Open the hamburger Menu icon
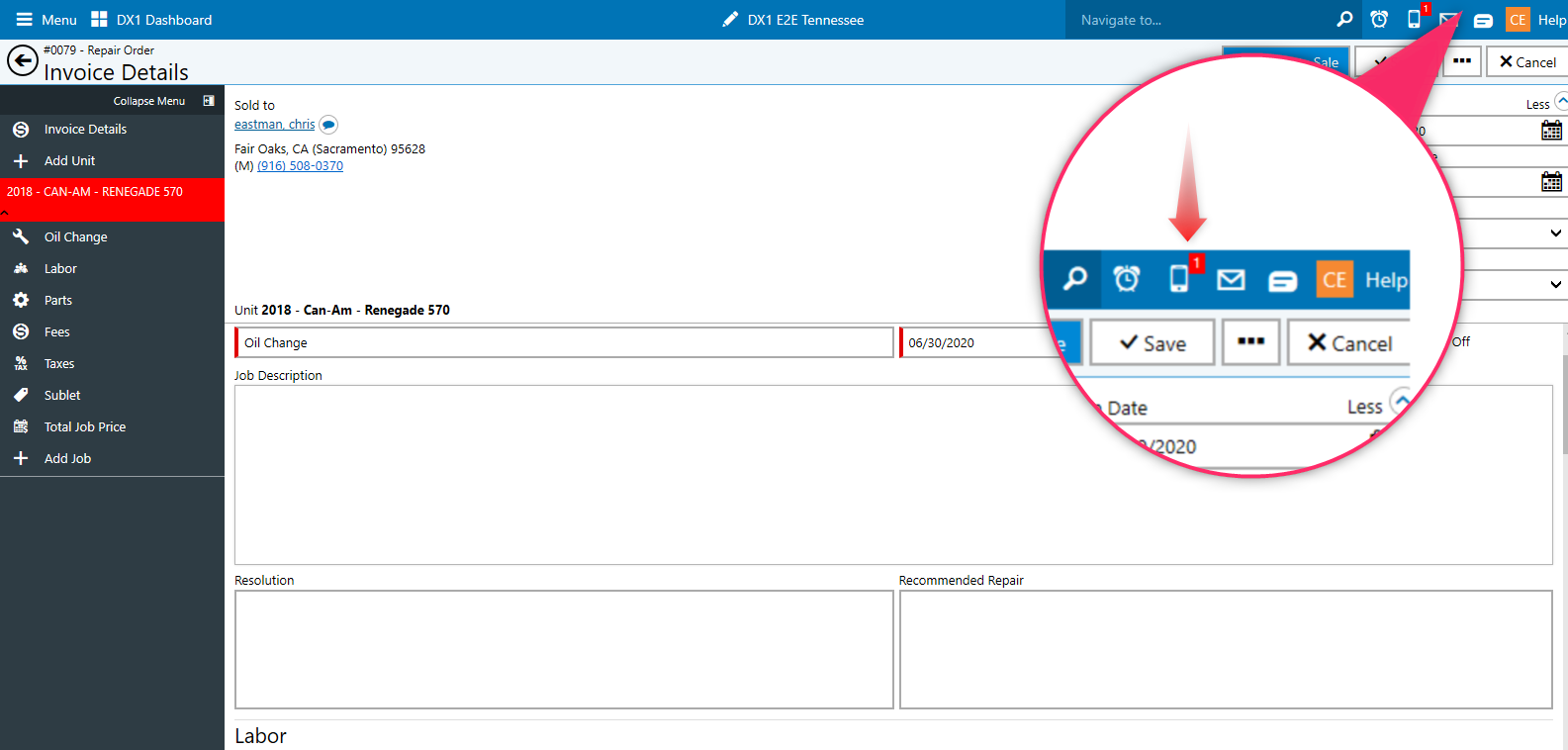Viewport: 1568px width, 750px height. (25, 20)
